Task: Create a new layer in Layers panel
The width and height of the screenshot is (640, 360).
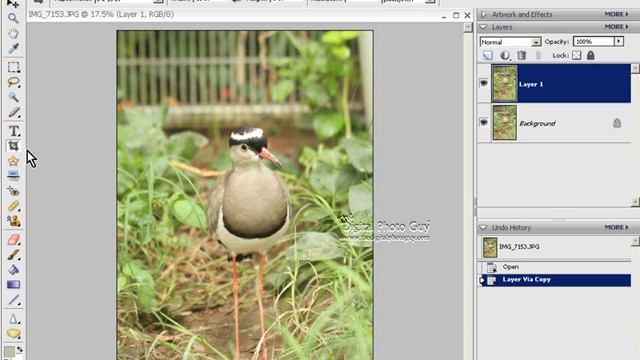Action: click(488, 56)
